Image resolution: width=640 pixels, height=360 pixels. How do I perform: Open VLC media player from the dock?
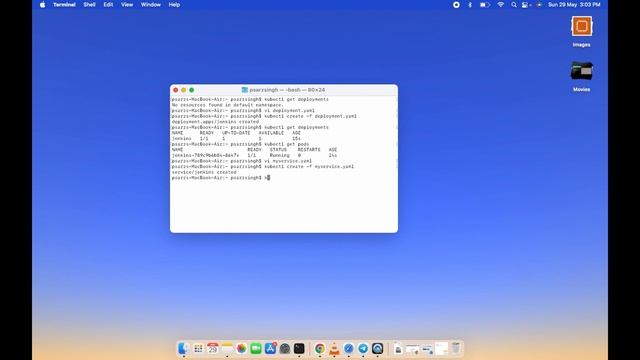click(x=334, y=349)
